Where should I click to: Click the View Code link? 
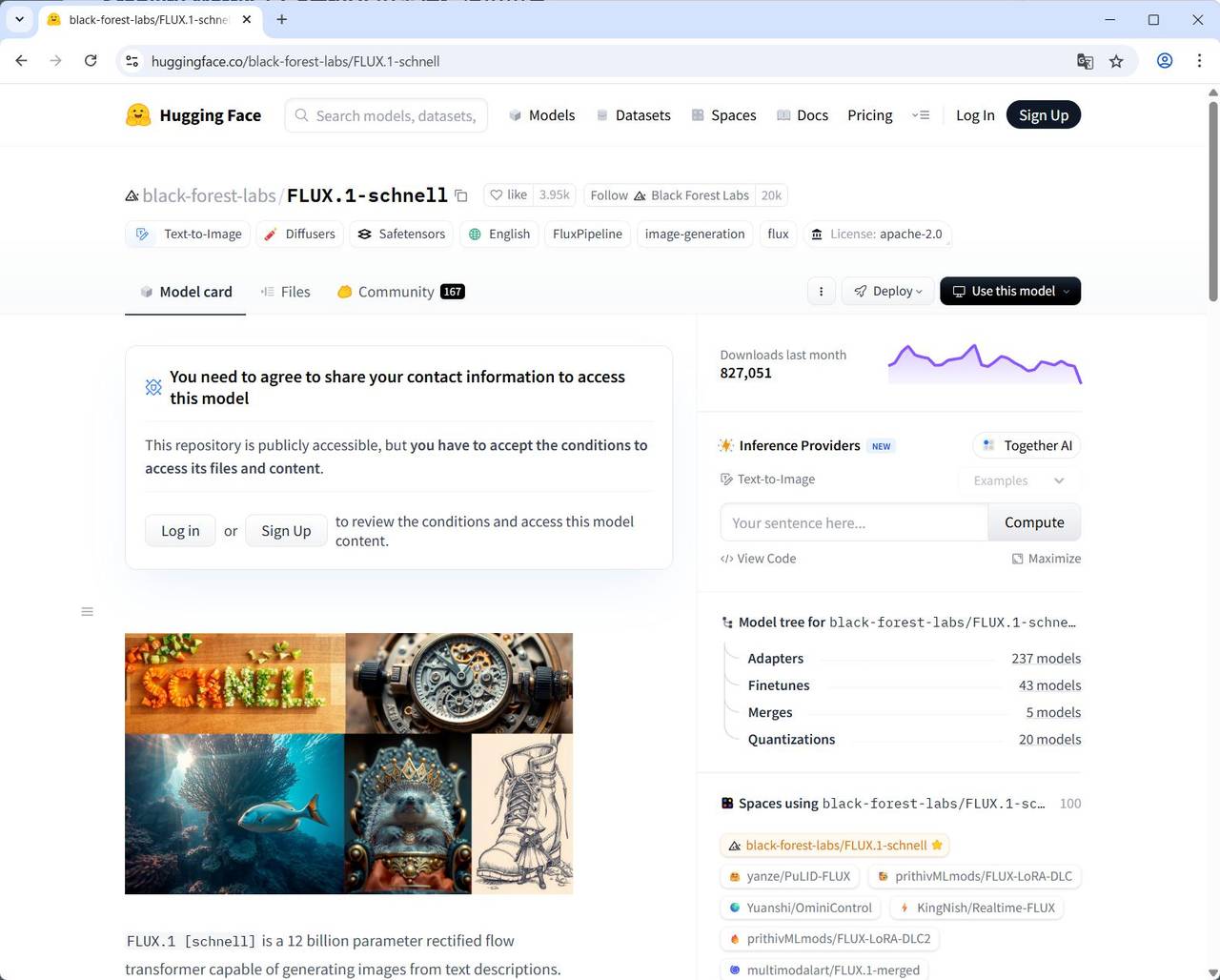point(758,559)
